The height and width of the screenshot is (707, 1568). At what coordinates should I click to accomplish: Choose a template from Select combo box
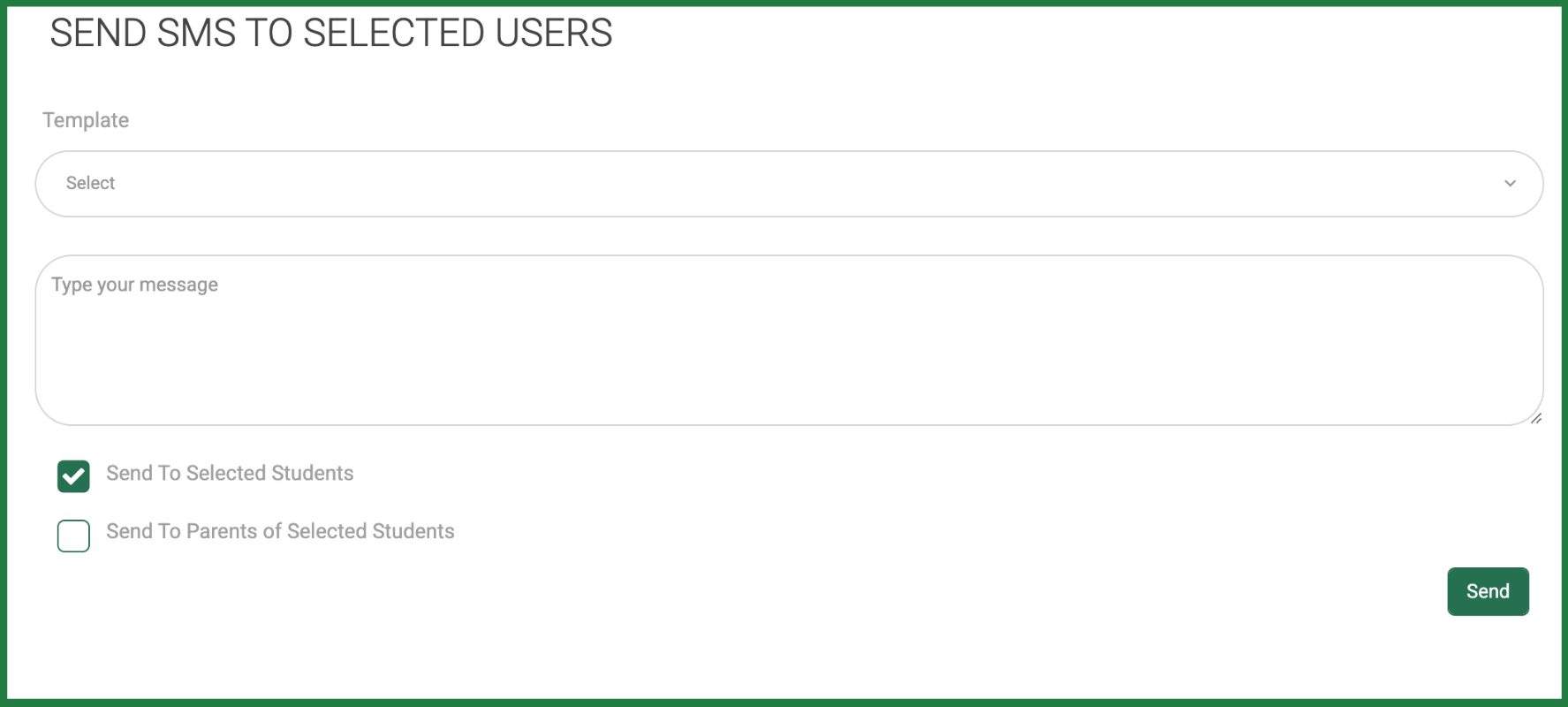point(789,184)
